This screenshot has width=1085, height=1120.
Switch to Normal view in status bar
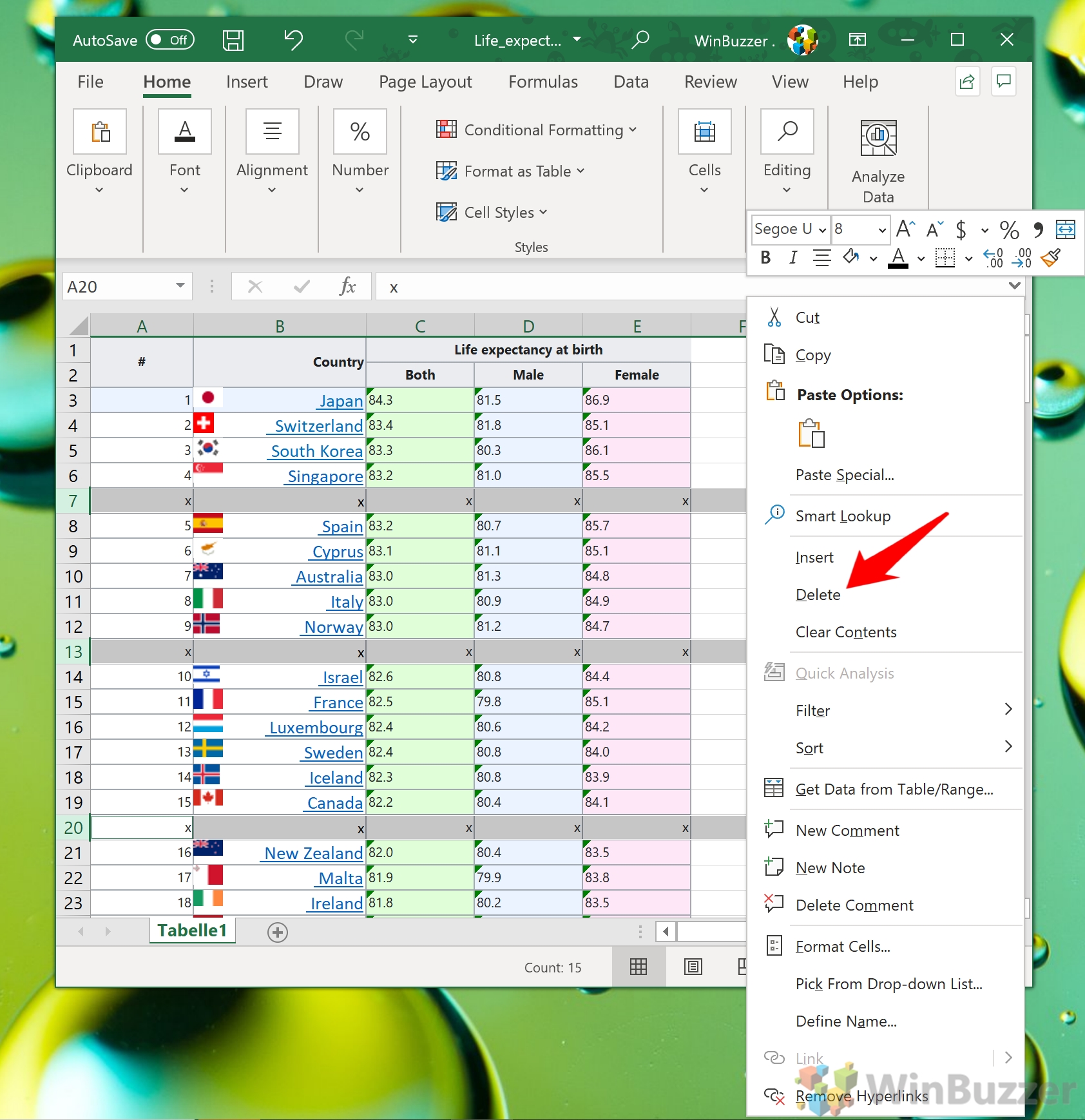point(639,967)
